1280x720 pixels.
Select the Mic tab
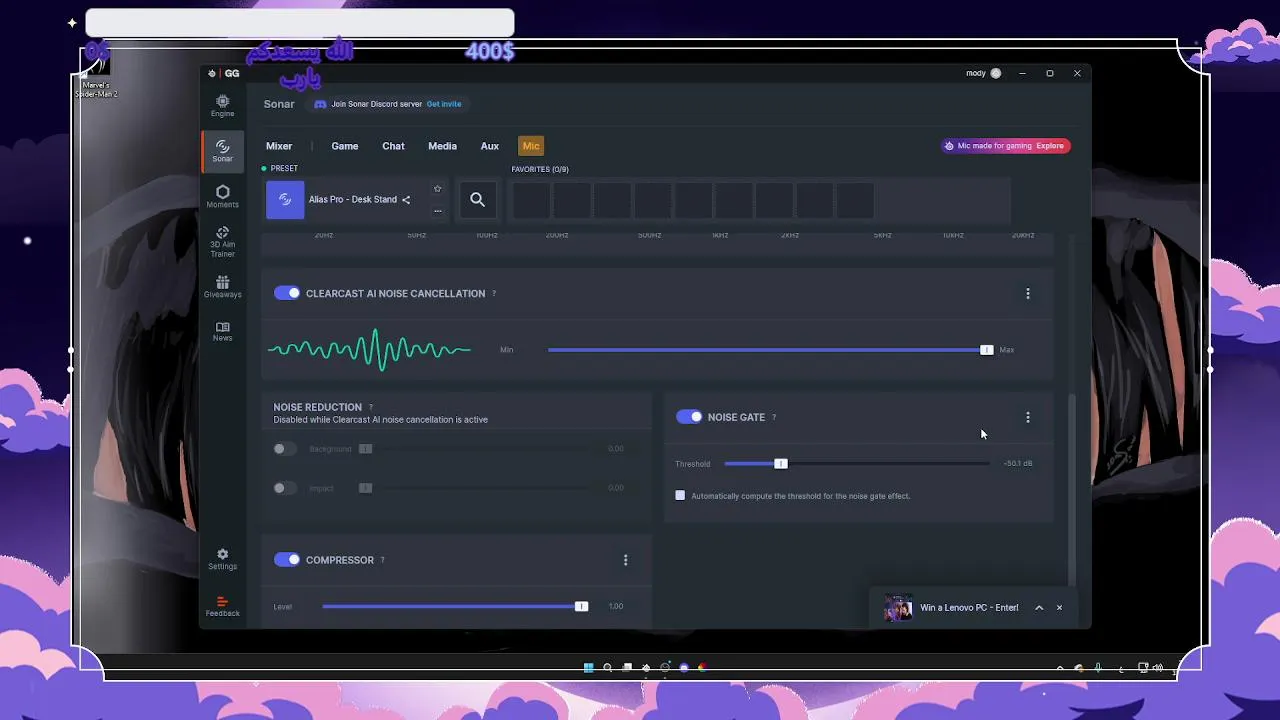[x=531, y=146]
